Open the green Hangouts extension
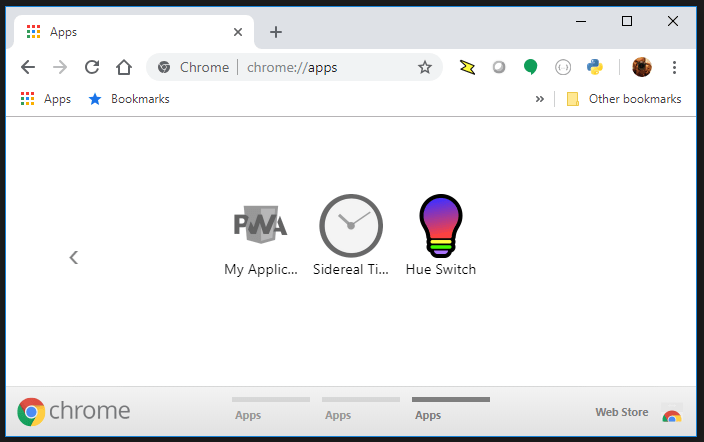Viewport: 704px width, 442px height. pos(531,67)
